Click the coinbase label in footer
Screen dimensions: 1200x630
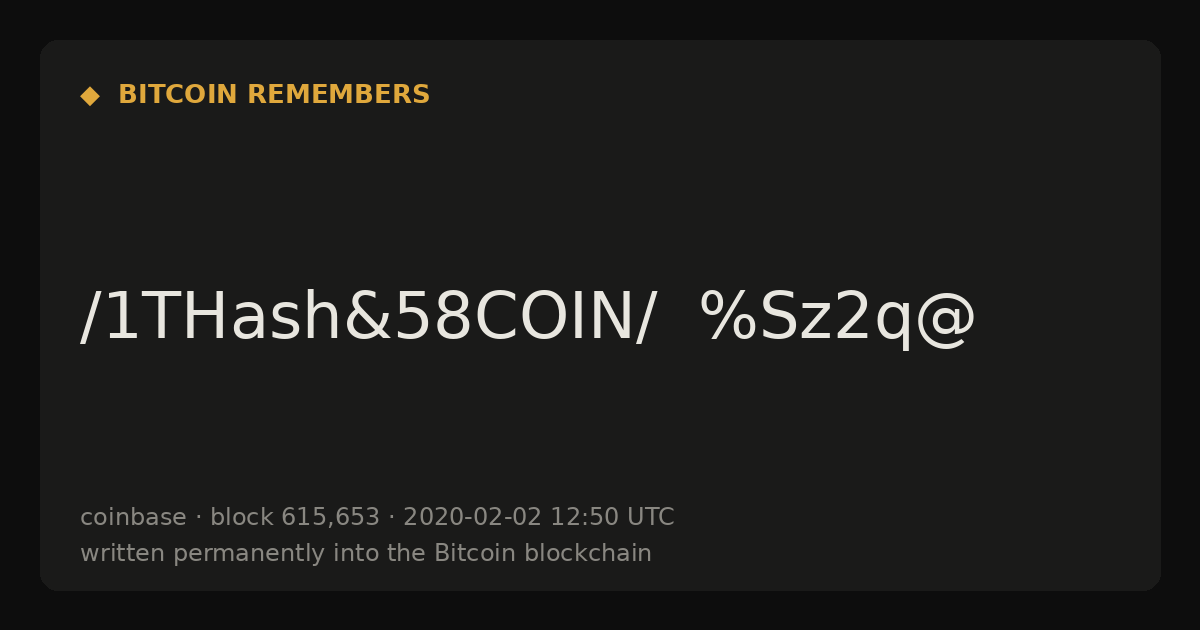pos(133,517)
